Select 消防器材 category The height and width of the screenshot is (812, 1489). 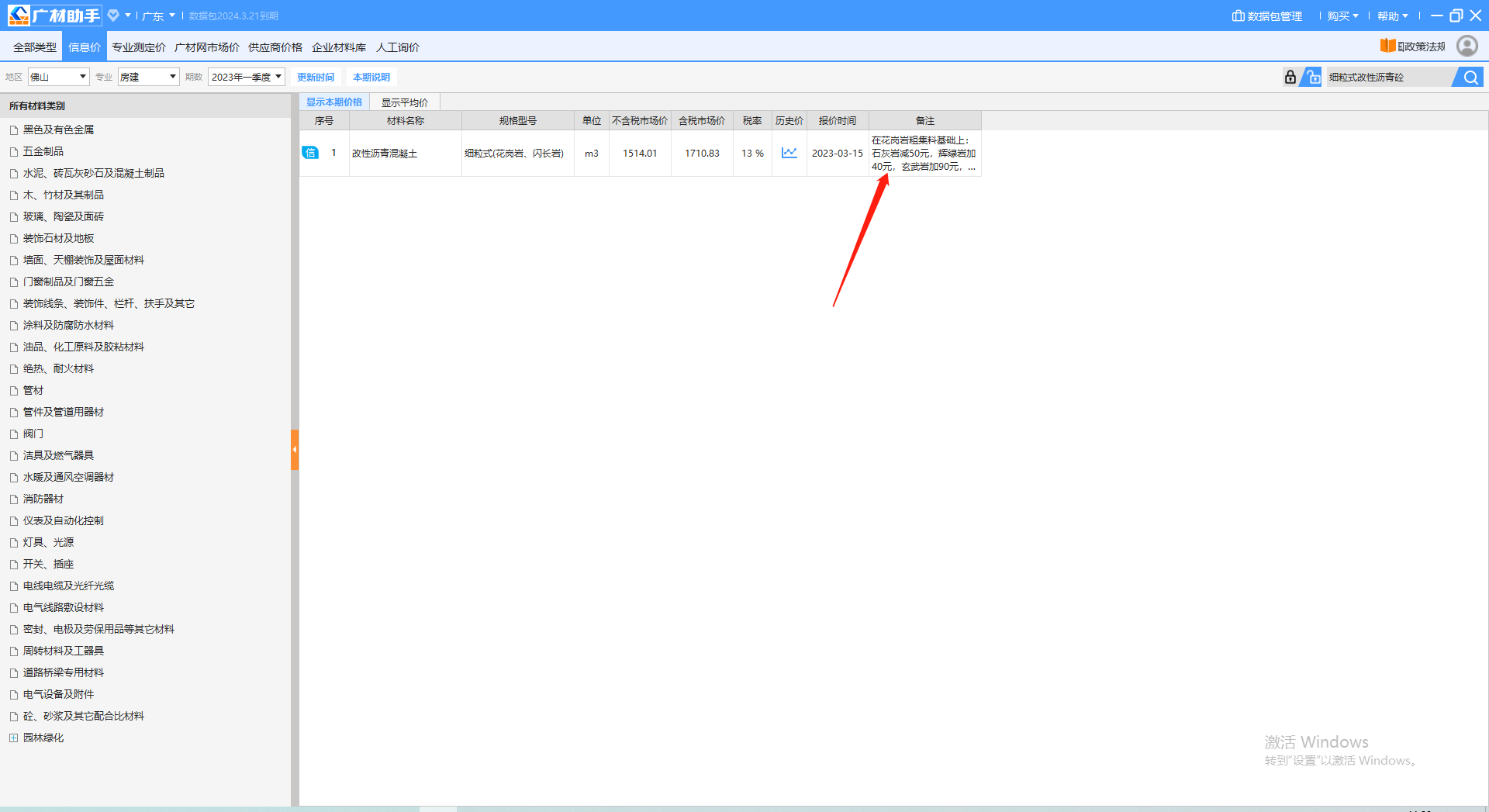click(43, 499)
